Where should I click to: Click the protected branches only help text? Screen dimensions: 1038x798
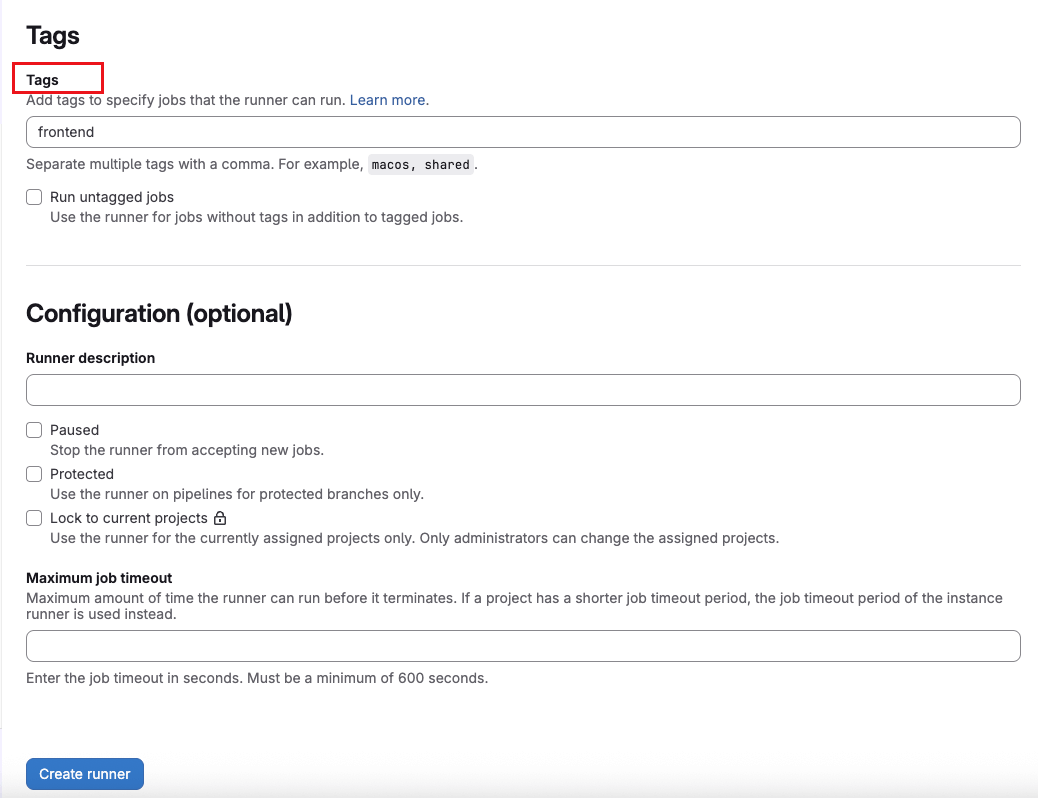click(x=236, y=494)
